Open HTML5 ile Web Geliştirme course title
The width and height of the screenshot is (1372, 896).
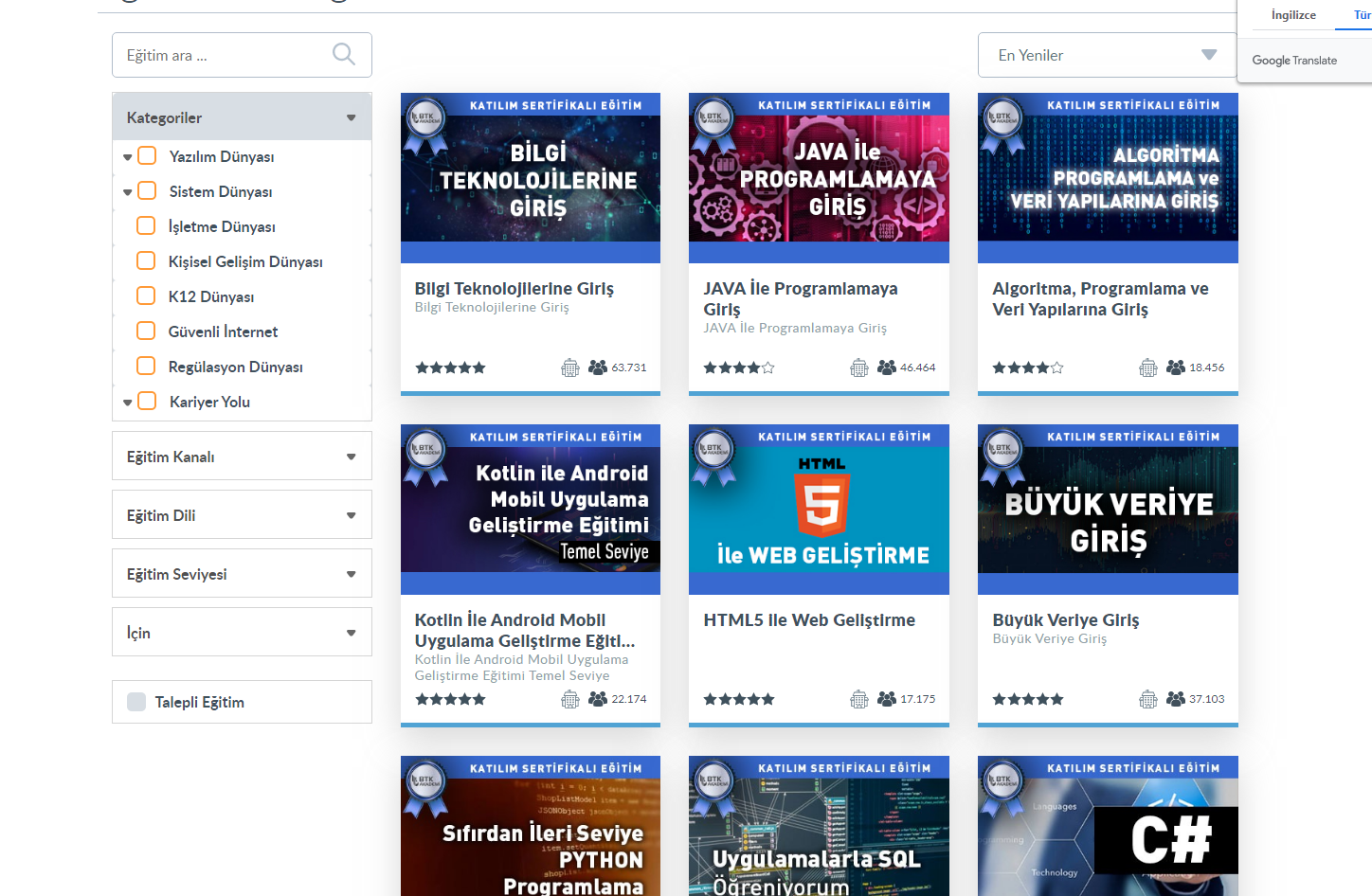809,620
